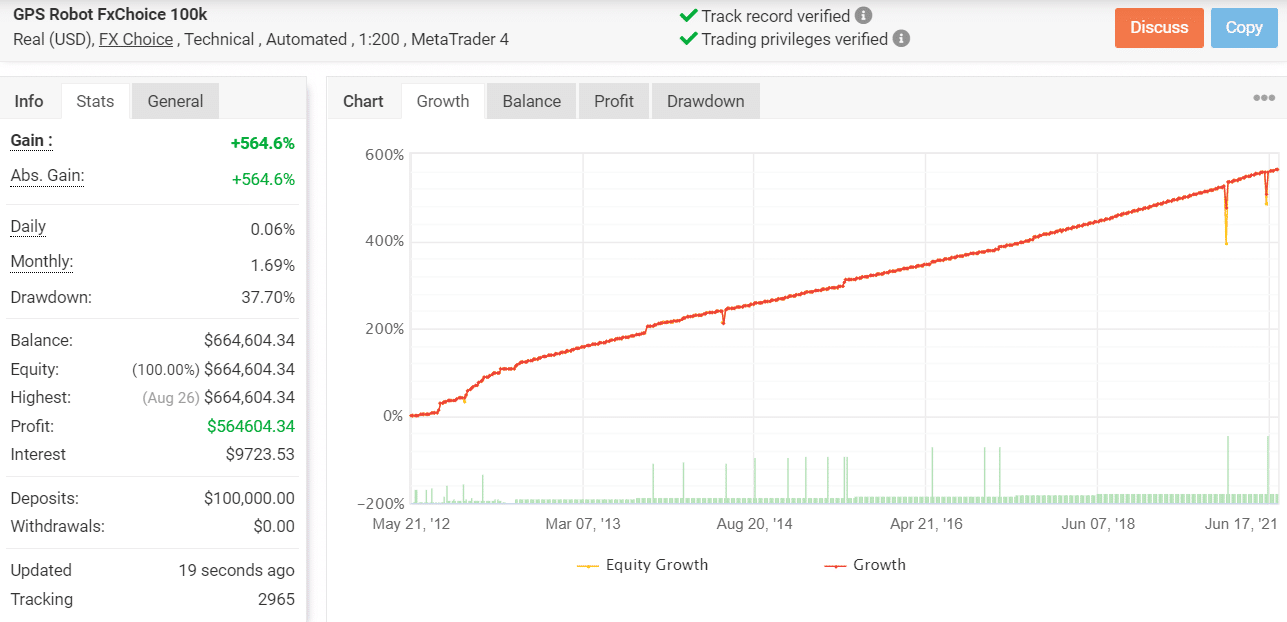Click the Jun 07, '18 axis label
Screen dimensions: 1287x622
coord(1098,524)
